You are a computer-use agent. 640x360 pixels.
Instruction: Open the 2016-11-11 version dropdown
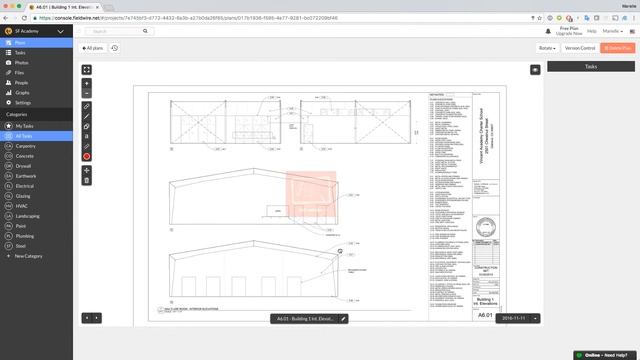pyautogui.click(x=518, y=318)
